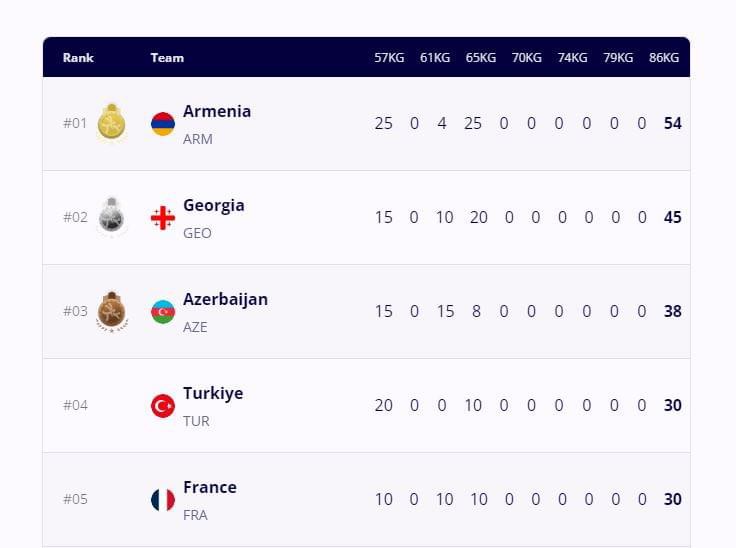Click the 86KG column header

664,58
